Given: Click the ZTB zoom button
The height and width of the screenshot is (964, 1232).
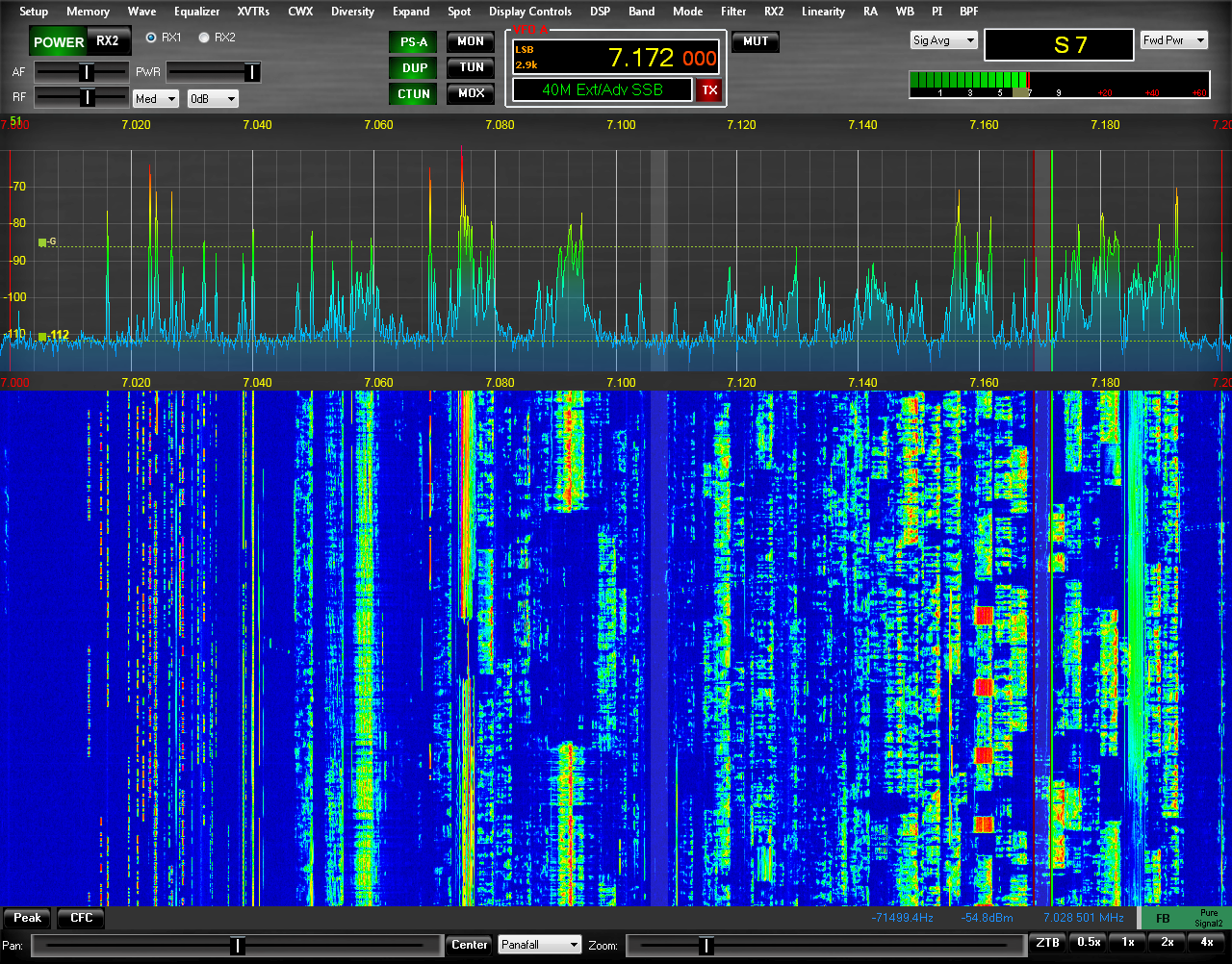Looking at the screenshot, I should pyautogui.click(x=1048, y=943).
